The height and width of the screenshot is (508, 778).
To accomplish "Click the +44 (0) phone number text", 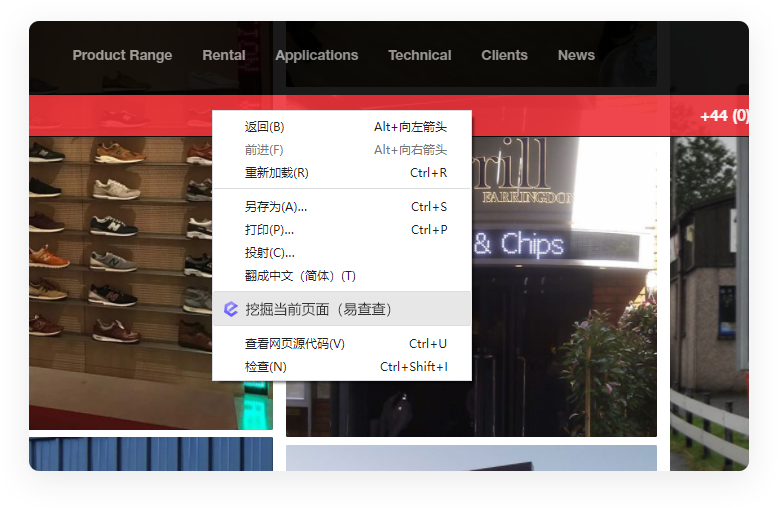I will tap(724, 116).
